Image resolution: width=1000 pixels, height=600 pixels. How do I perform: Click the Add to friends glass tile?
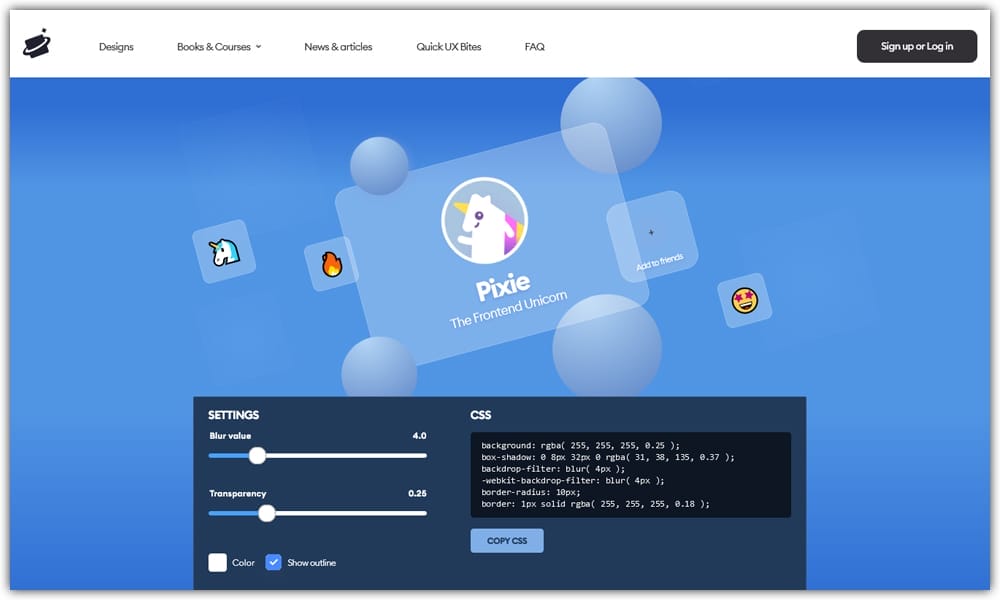point(655,245)
